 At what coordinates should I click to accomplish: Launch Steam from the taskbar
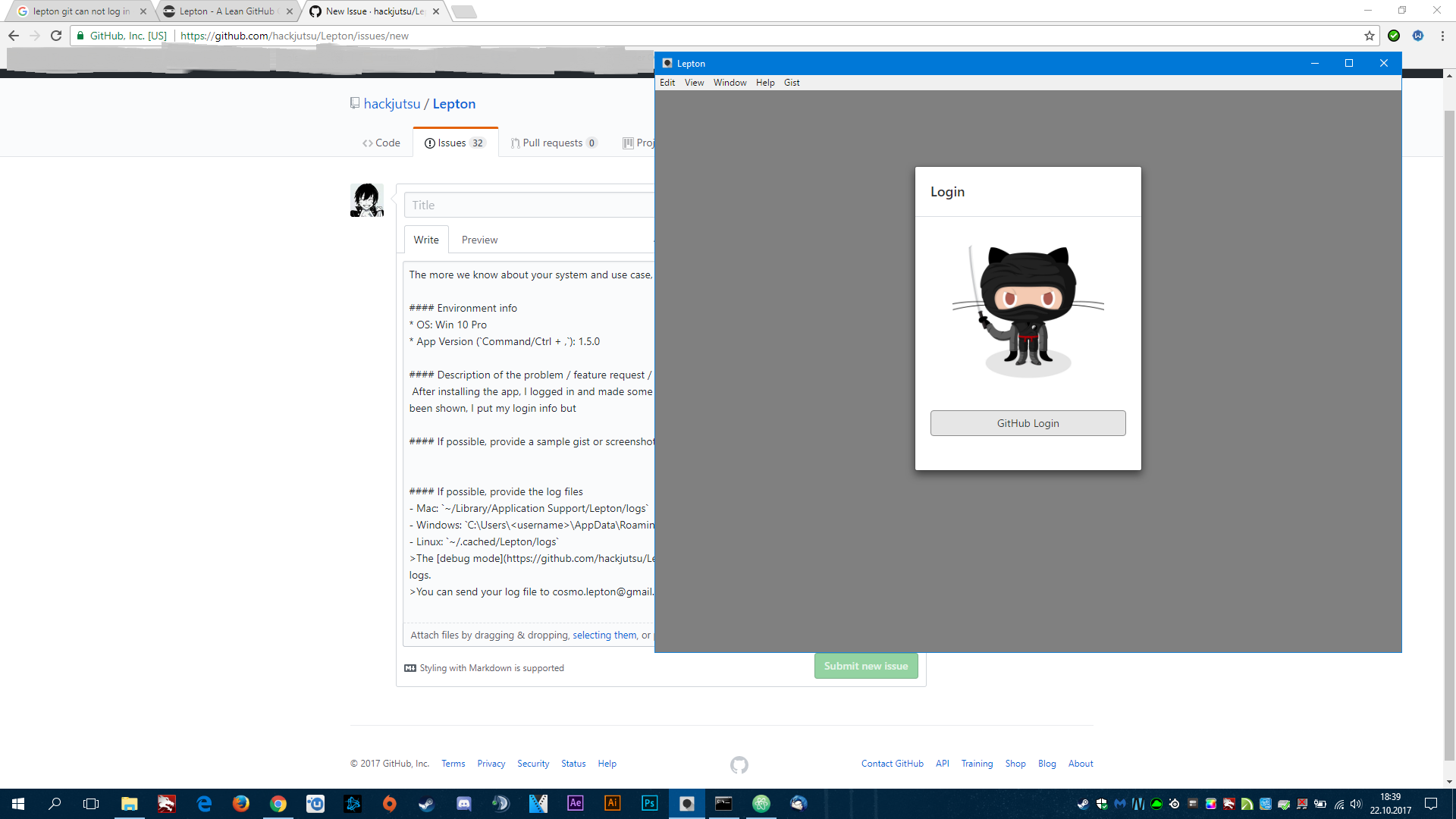(x=426, y=803)
